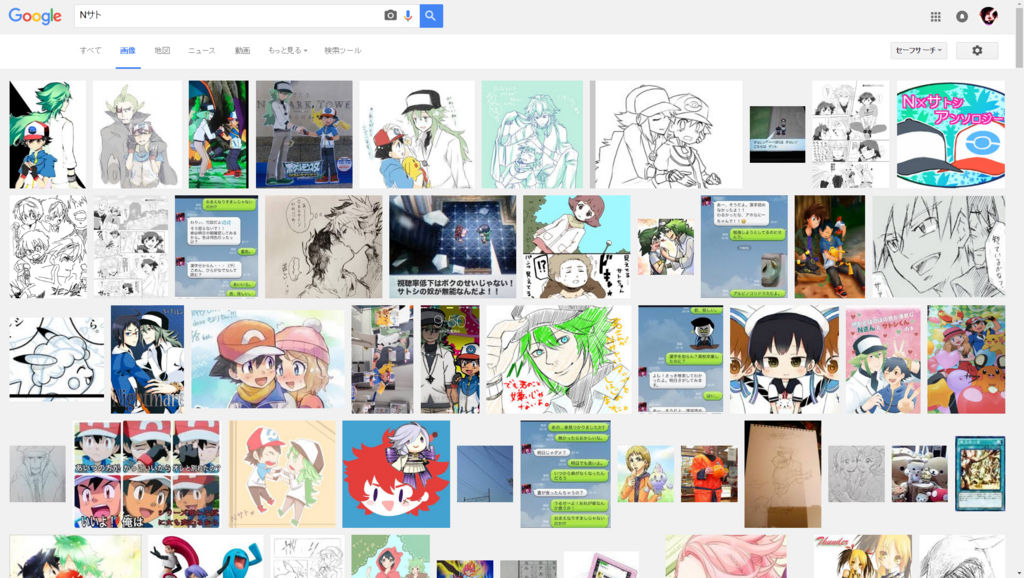Expand the もっと見る dropdown
This screenshot has height=578, width=1024.
(x=287, y=50)
